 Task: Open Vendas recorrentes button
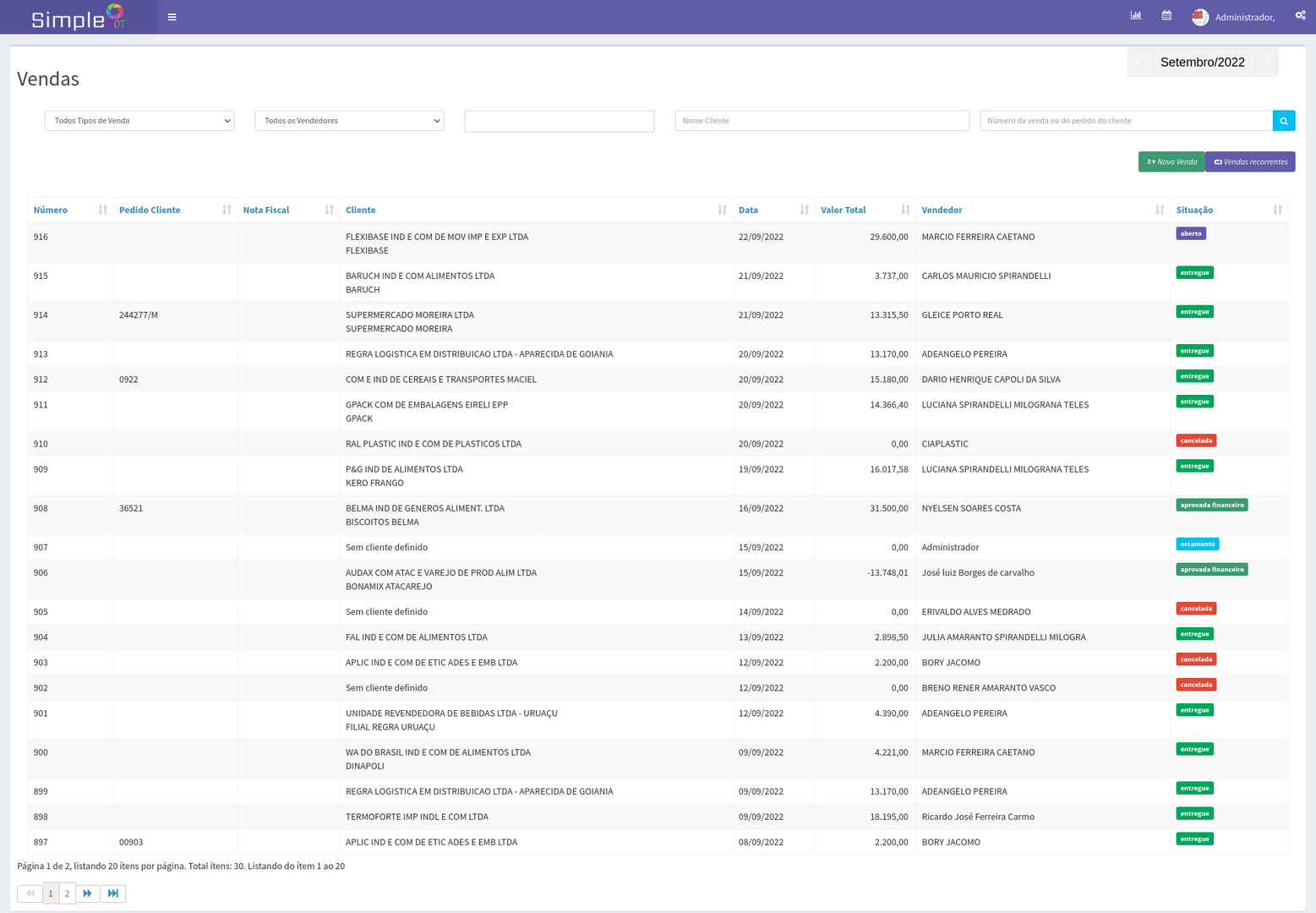(x=1250, y=161)
